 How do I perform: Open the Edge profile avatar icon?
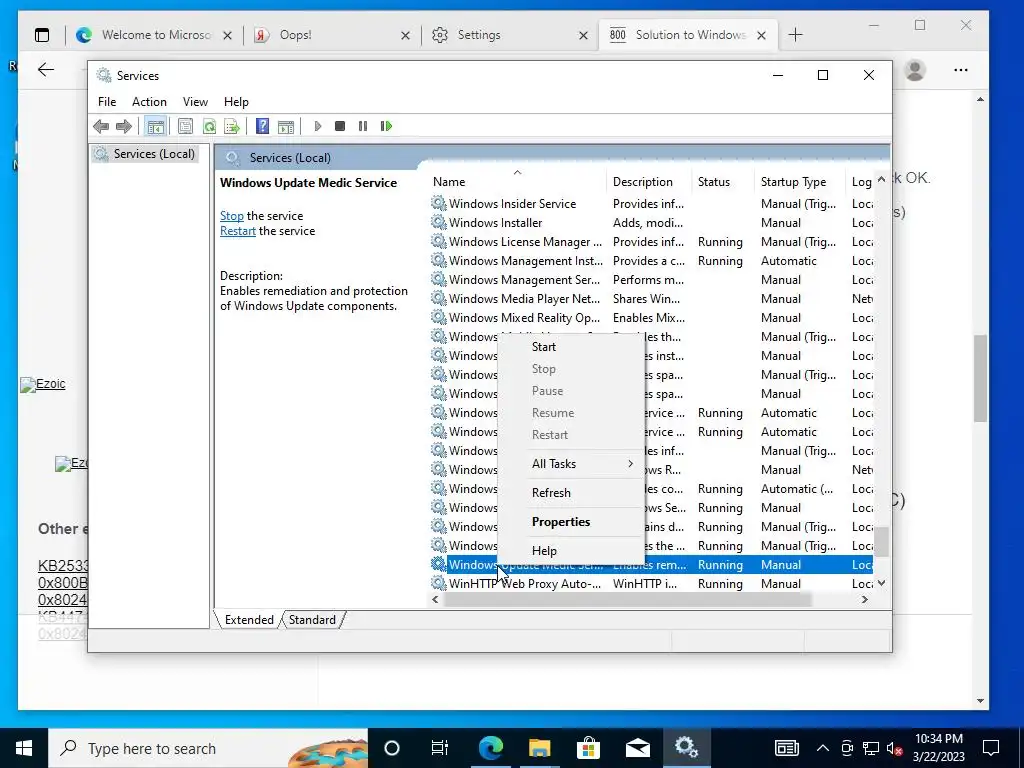pos(915,70)
